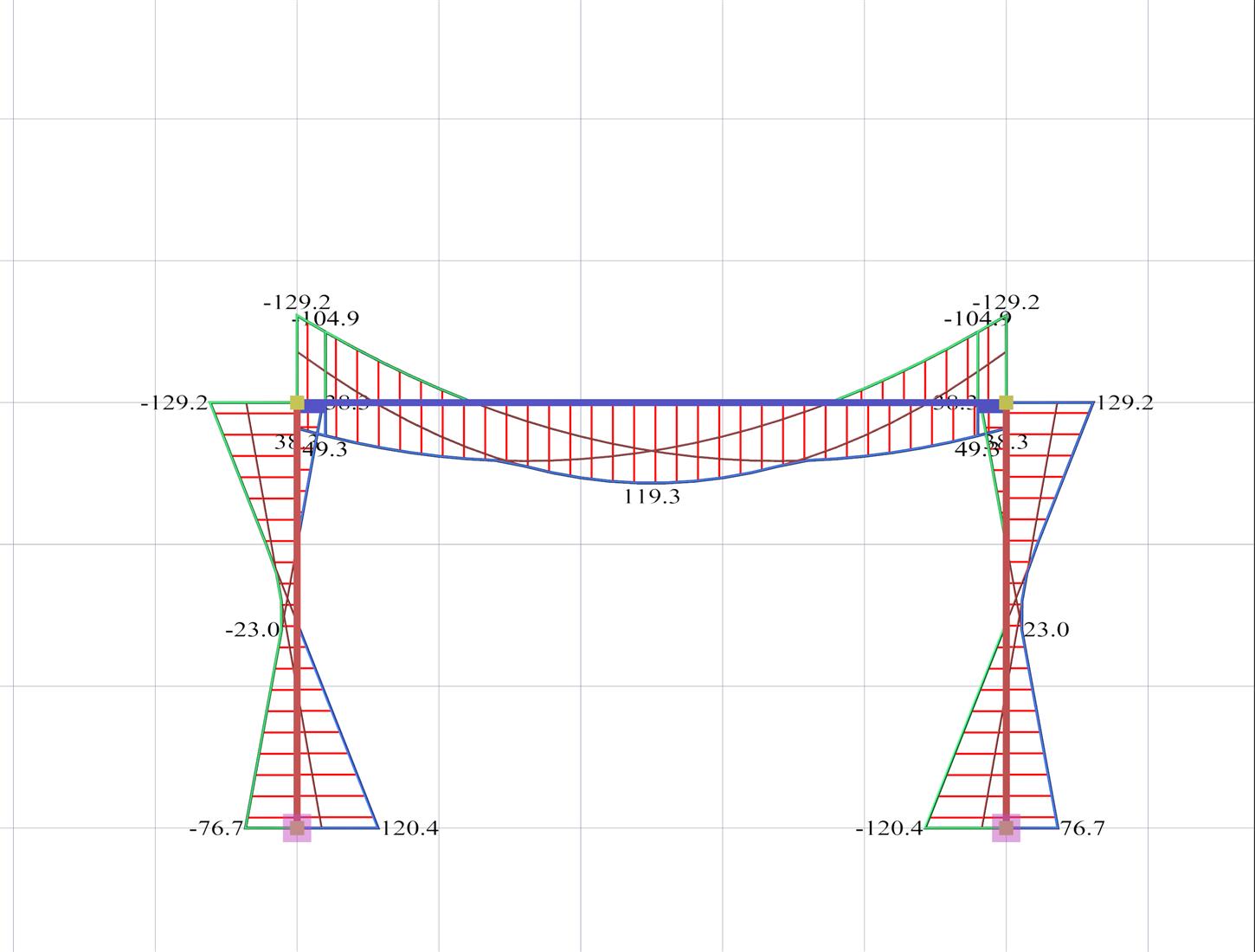The width and height of the screenshot is (1255, 952).
Task: Click the -76.7 label at left column base
Action: tap(216, 828)
